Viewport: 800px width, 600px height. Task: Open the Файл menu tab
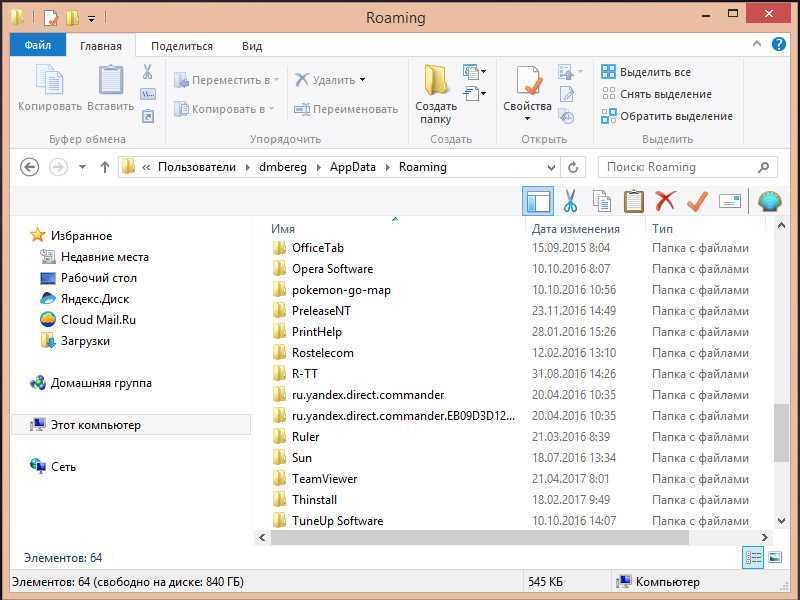coord(38,45)
